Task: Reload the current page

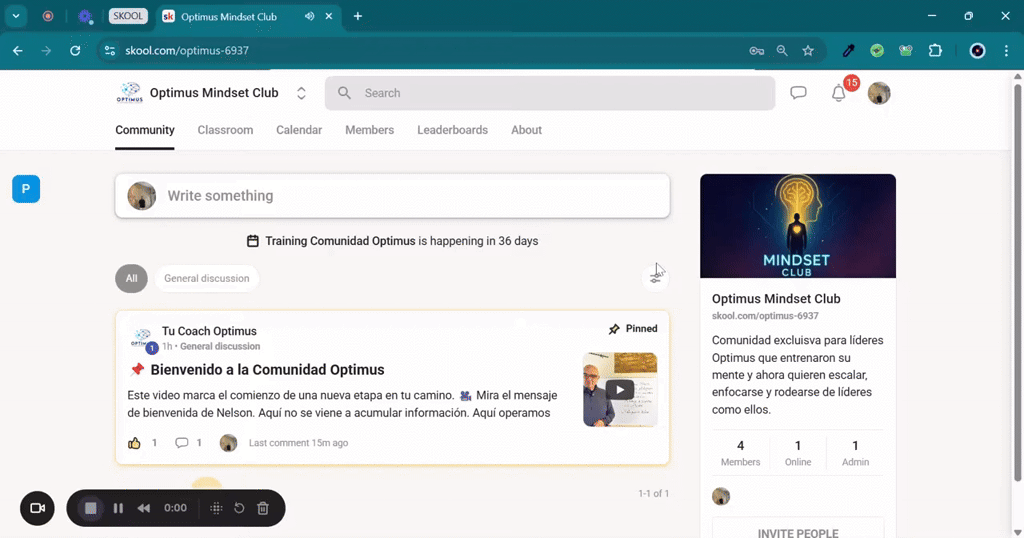Action: click(75, 50)
